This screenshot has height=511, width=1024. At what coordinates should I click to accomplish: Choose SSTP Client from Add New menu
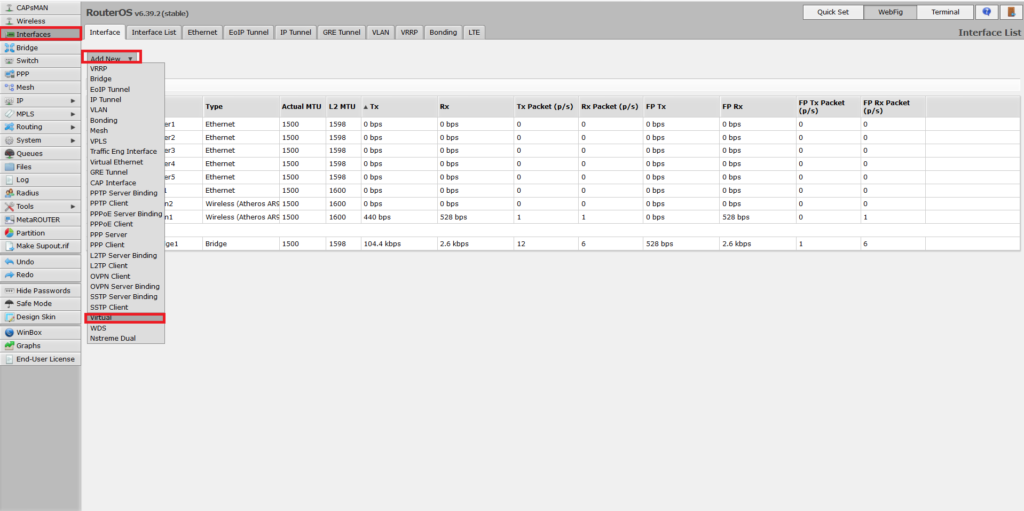[x=125, y=307]
